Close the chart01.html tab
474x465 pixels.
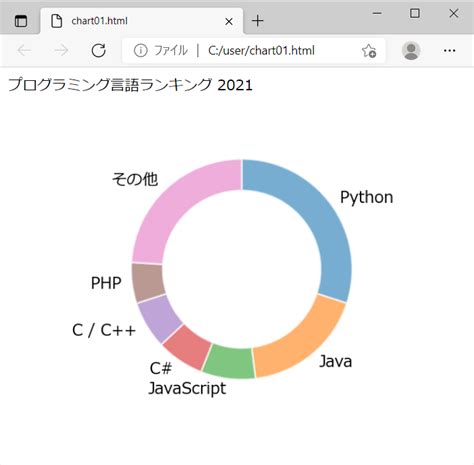pyautogui.click(x=229, y=22)
